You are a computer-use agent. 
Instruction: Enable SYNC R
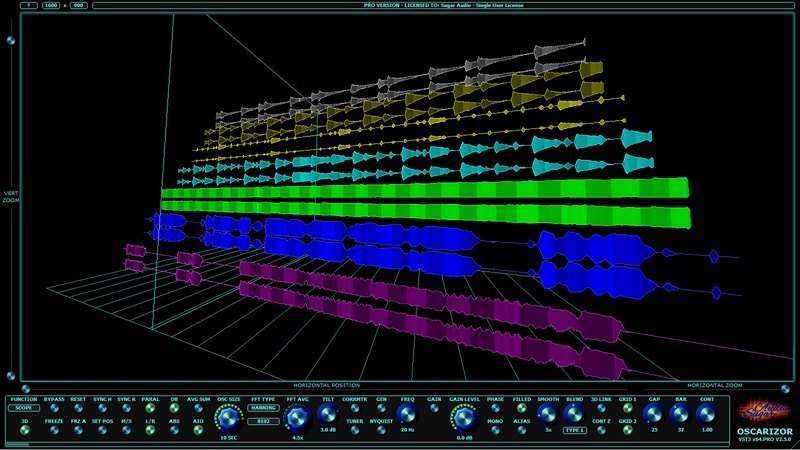(x=126, y=408)
